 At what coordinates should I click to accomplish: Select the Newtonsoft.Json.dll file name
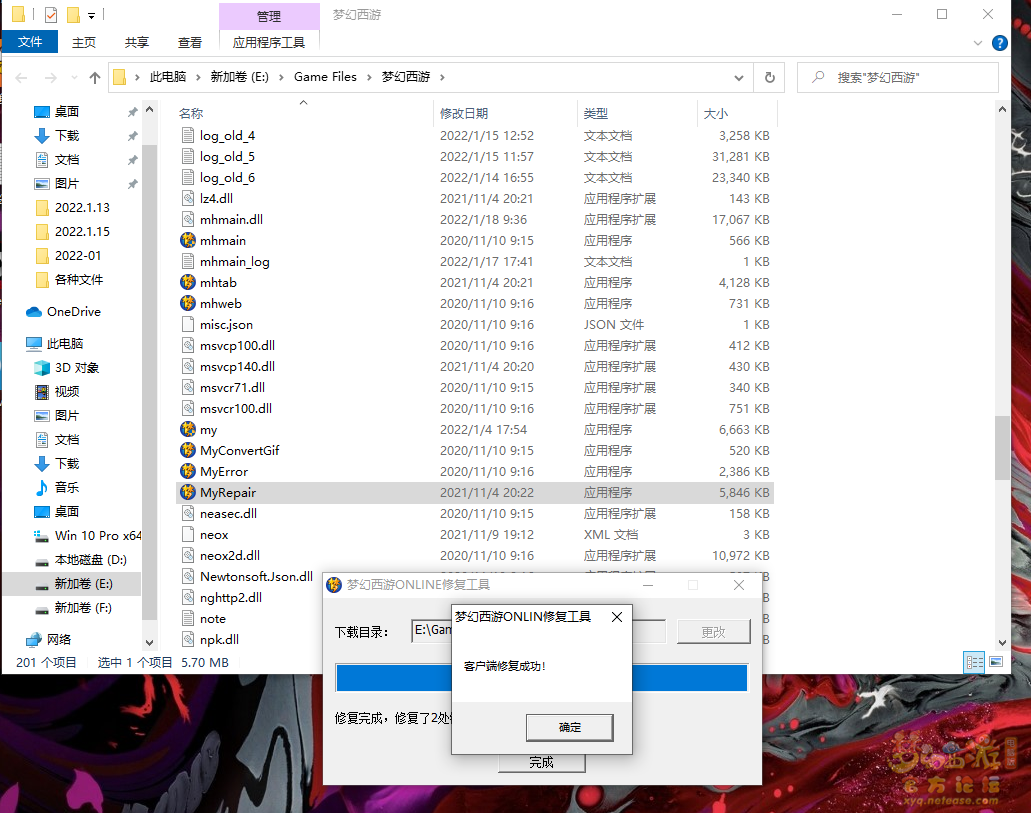coord(256,577)
